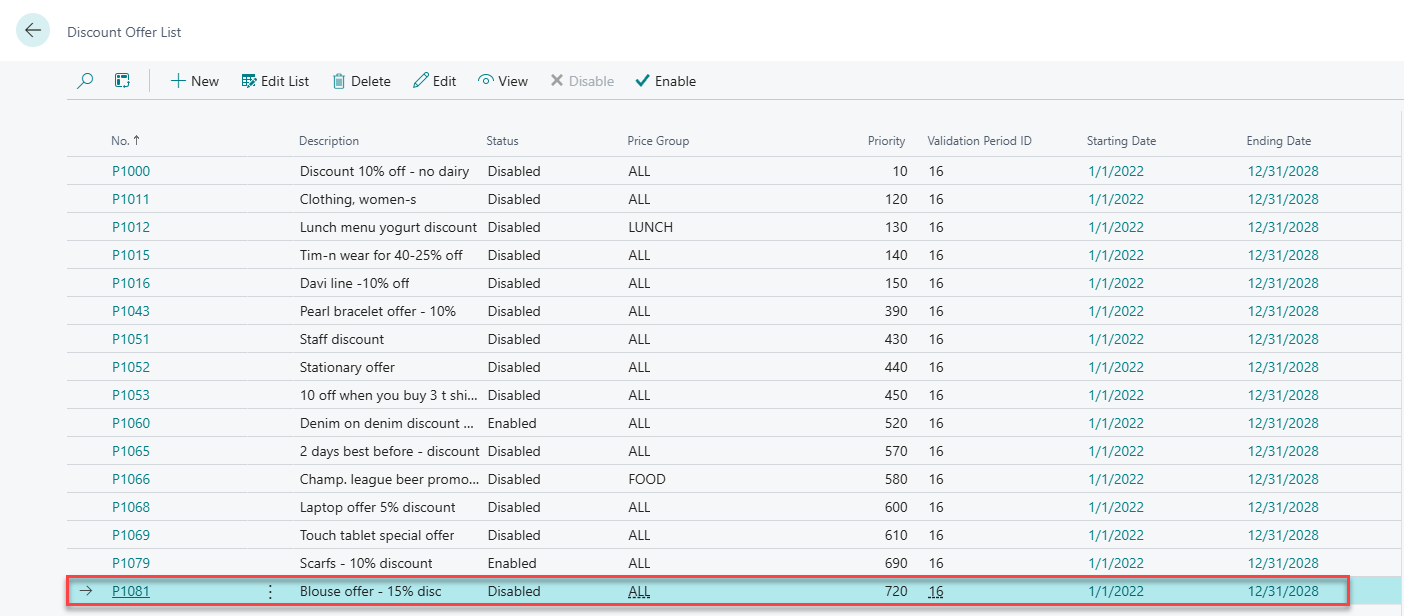Click the Ending Date column header
Viewport: 1404px width, 616px height.
click(1278, 141)
